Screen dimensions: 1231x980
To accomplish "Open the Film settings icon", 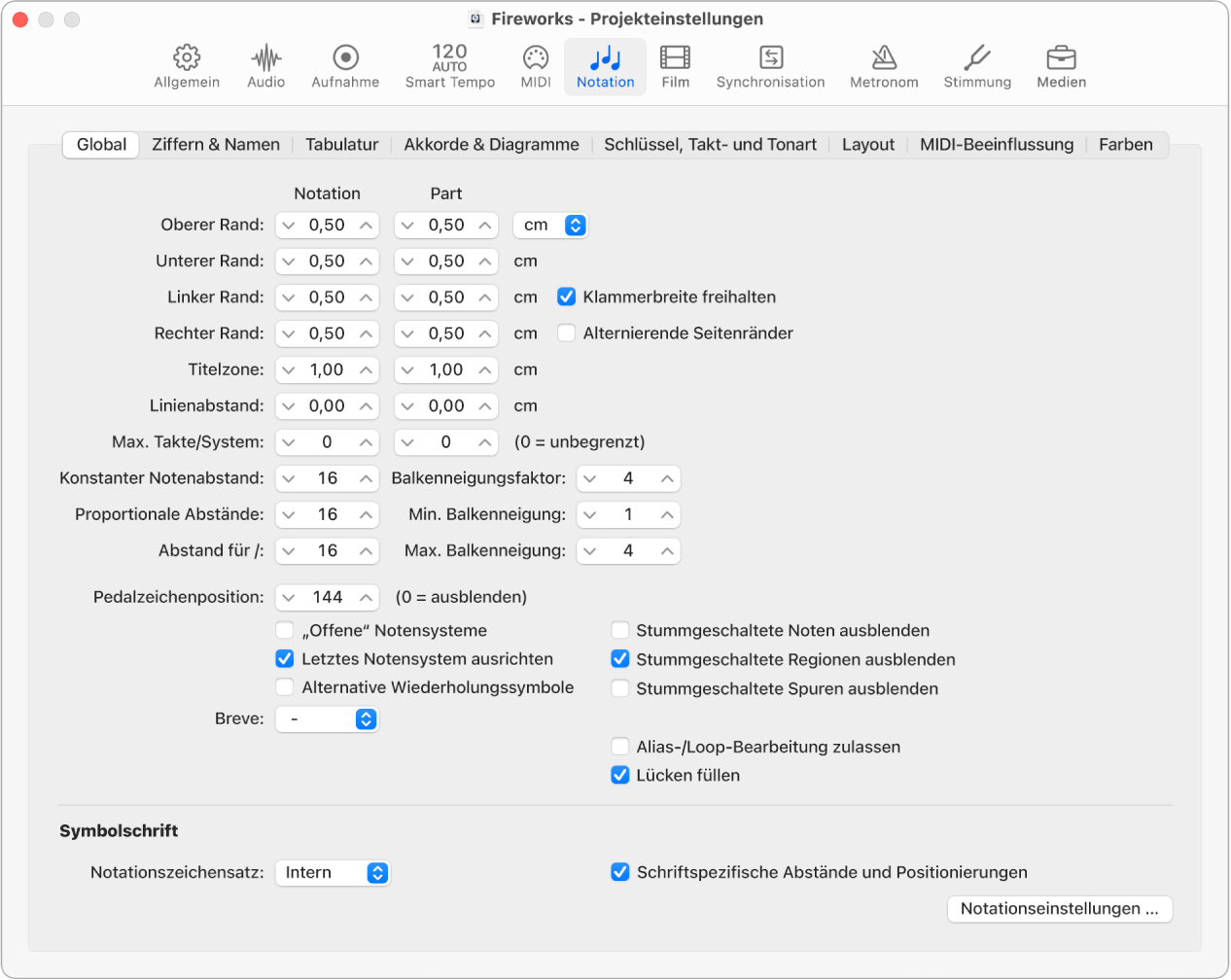I will coord(675,65).
